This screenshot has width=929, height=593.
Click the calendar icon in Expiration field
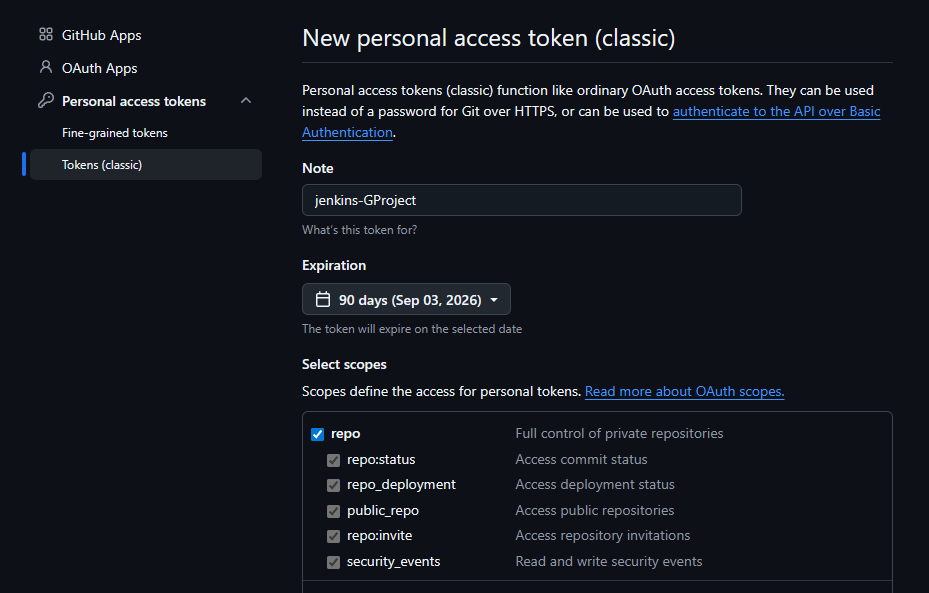[x=323, y=299]
